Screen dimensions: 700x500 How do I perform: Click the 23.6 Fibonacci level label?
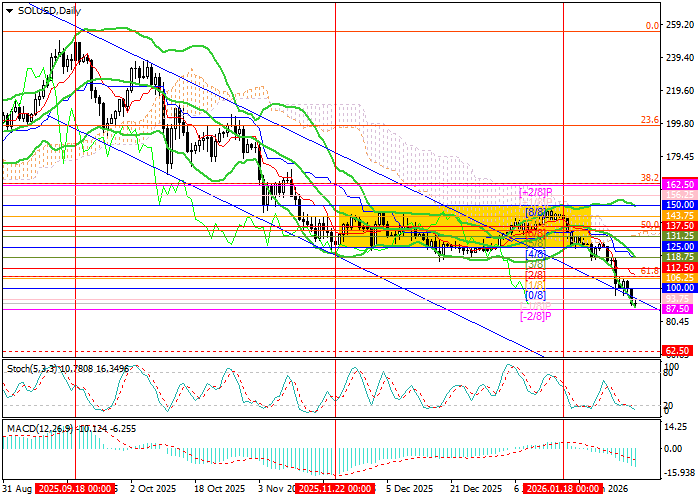click(650, 120)
